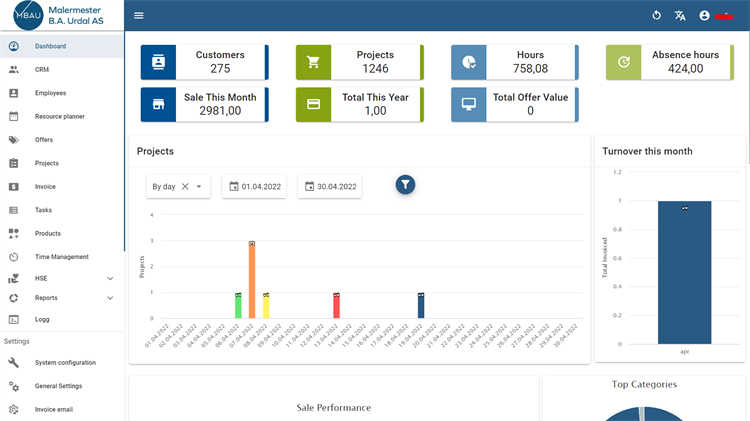Click the Invoice email gear icon
Image resolution: width=750 pixels, height=421 pixels.
[14, 410]
